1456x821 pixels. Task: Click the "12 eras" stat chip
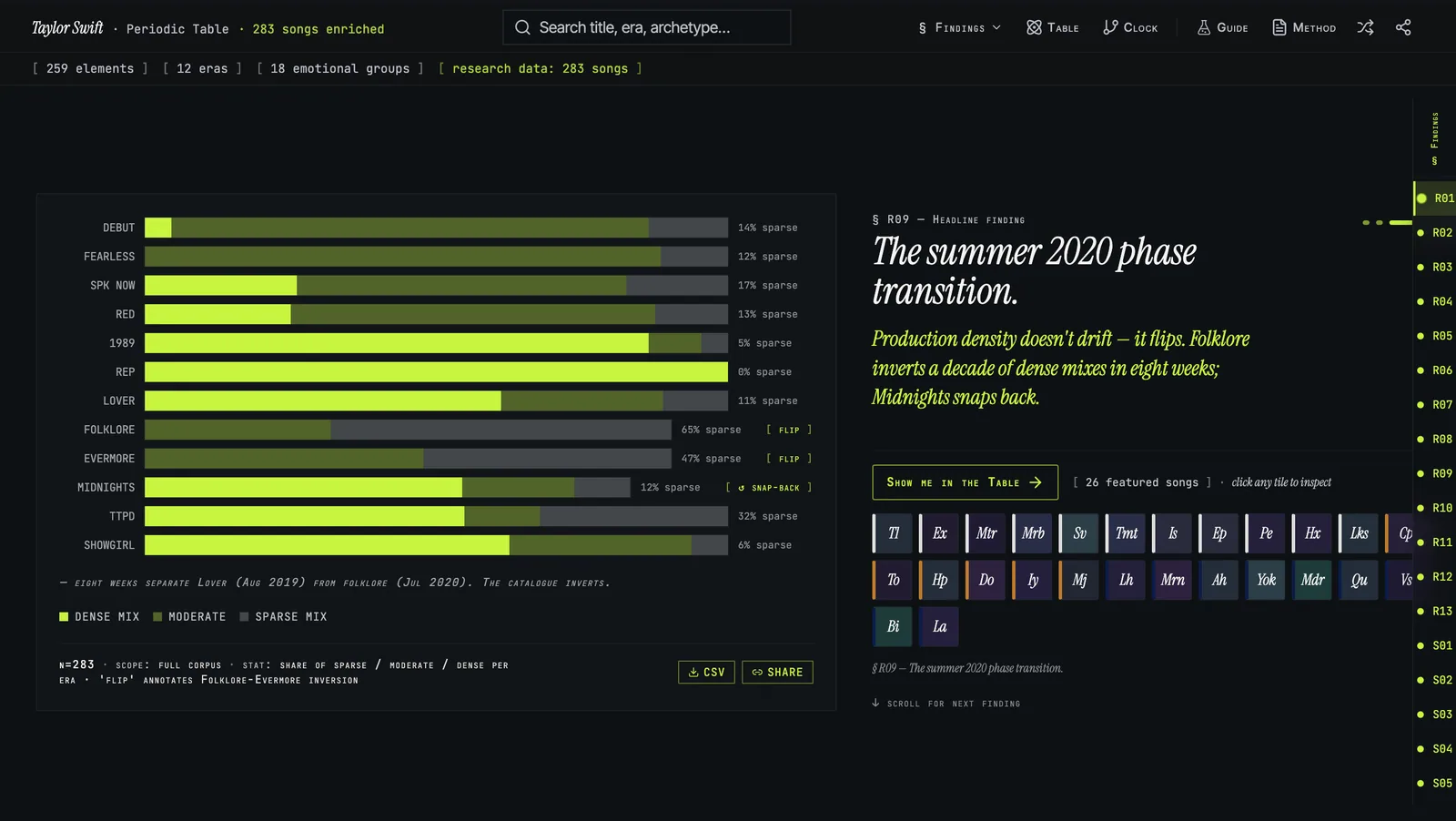202,68
